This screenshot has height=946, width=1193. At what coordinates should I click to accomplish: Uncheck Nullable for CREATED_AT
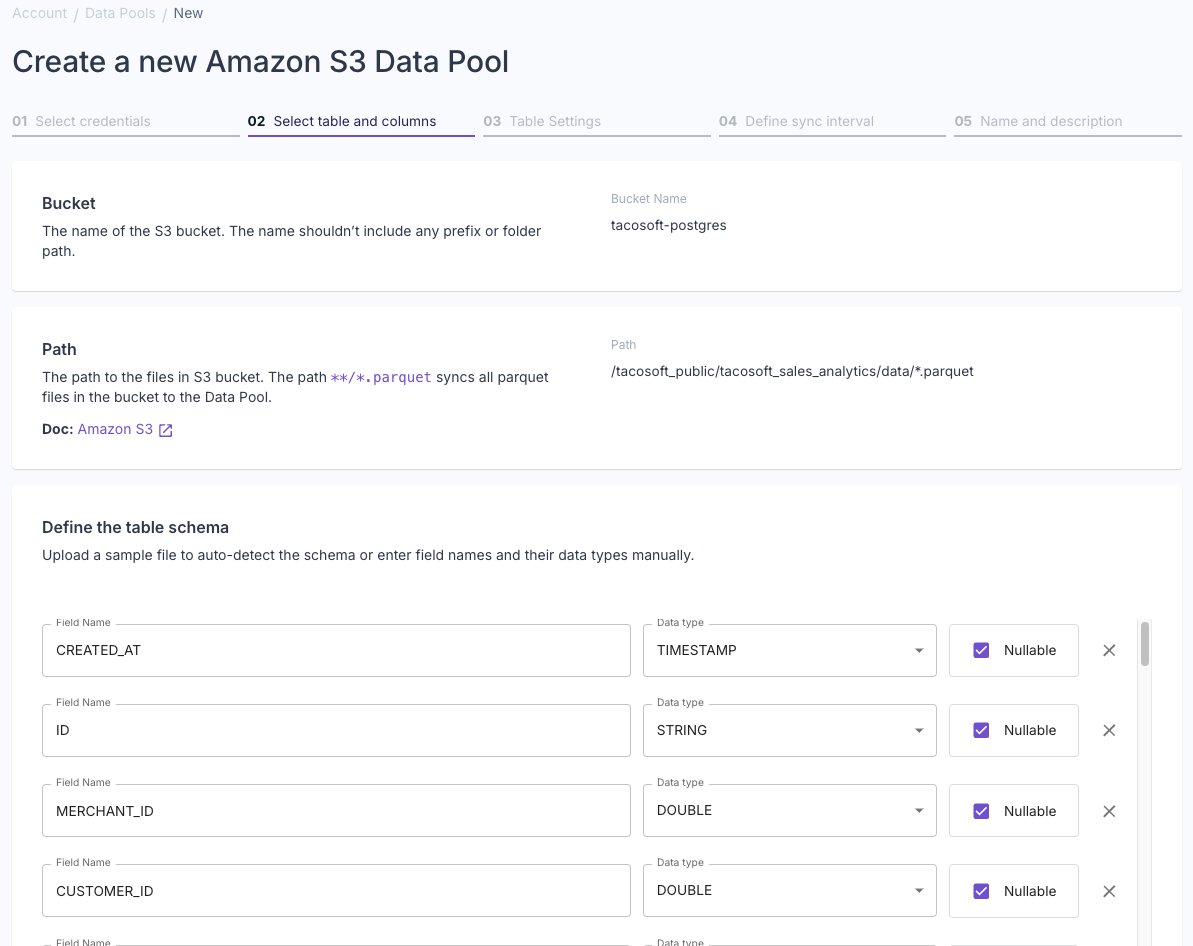(x=981, y=650)
